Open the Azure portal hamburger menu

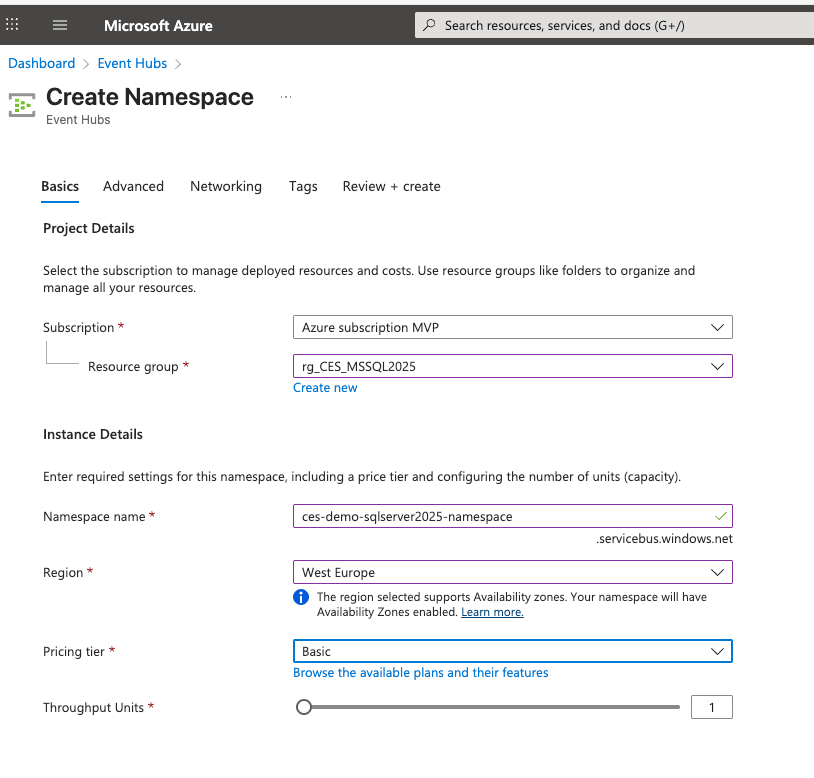(60, 25)
